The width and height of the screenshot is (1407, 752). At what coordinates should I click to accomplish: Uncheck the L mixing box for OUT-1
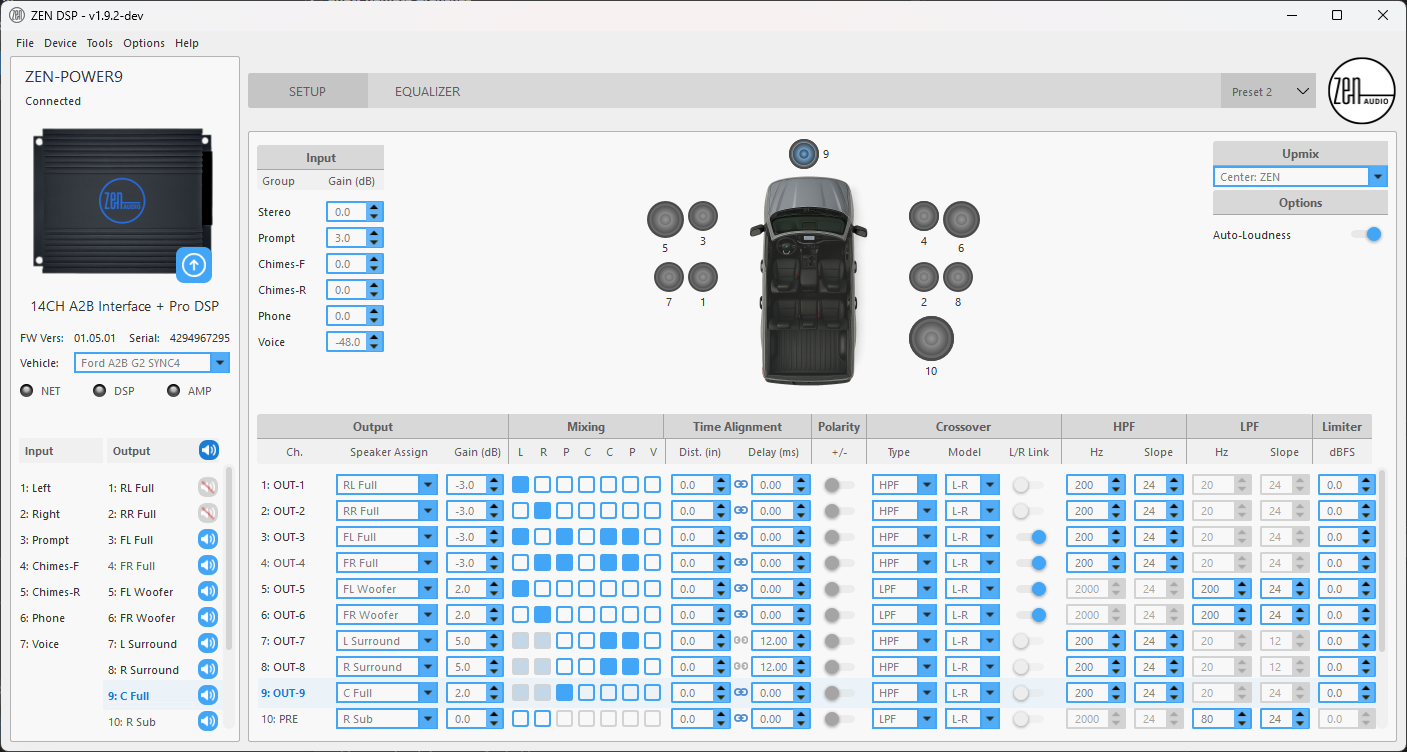(x=520, y=485)
